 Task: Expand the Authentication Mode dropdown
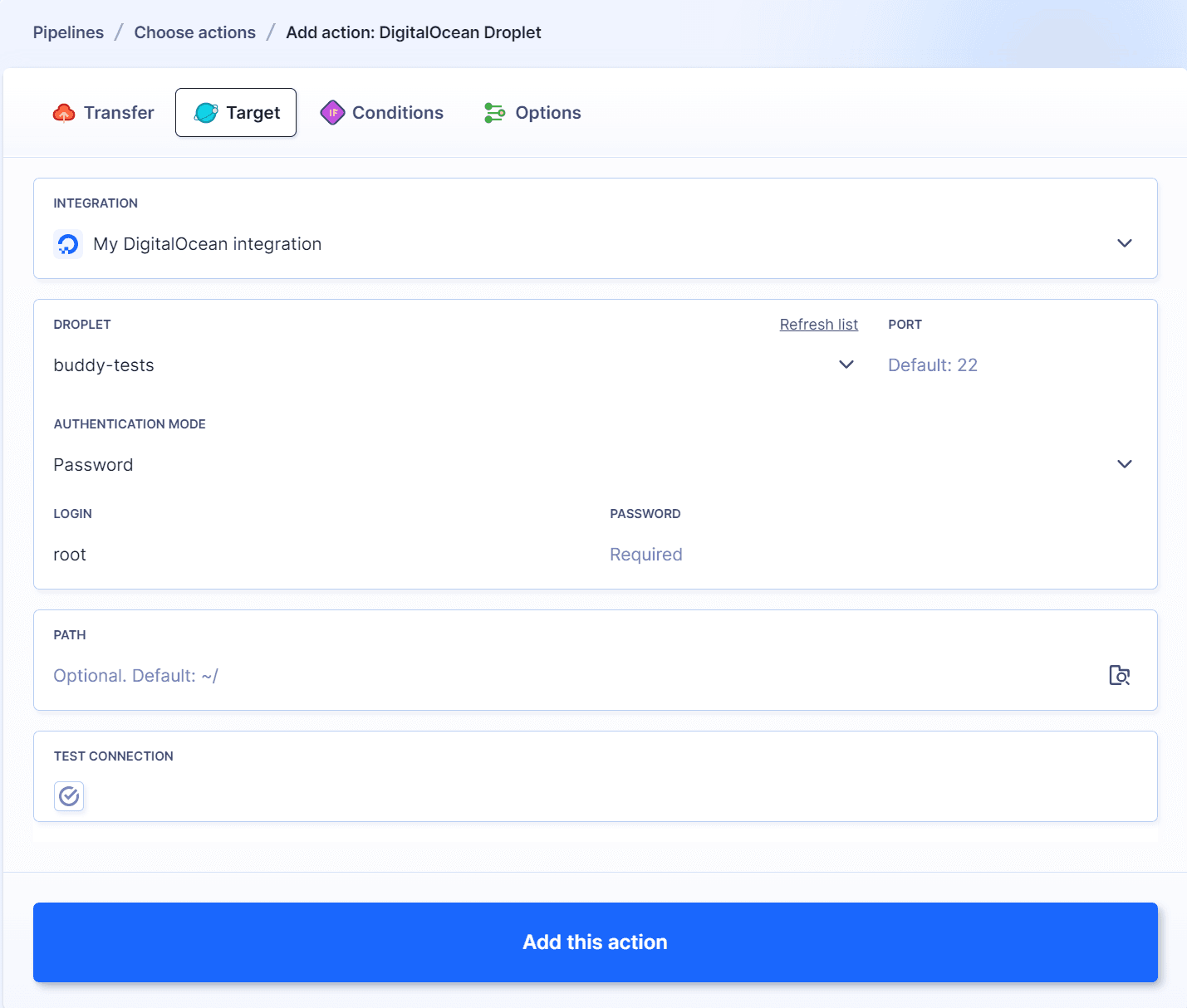coord(1126,464)
